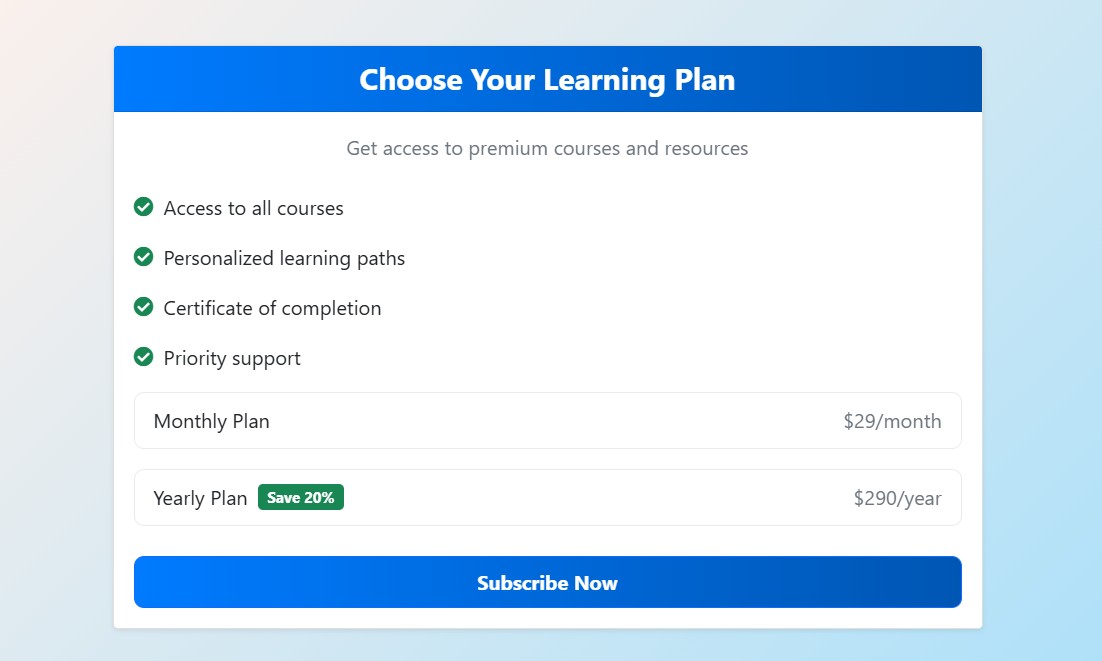Select the Monthly Plan option
This screenshot has height=661, width=1102.
tap(548, 420)
